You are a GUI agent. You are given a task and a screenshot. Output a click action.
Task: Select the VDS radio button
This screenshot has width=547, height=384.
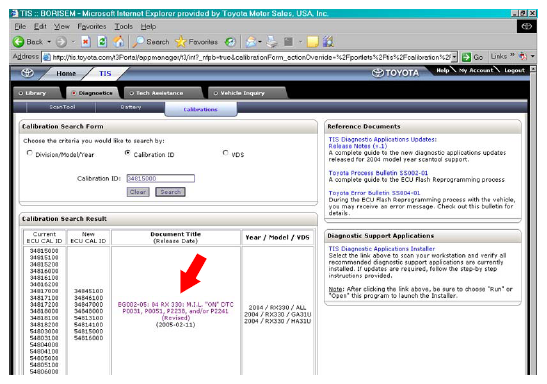click(226, 153)
